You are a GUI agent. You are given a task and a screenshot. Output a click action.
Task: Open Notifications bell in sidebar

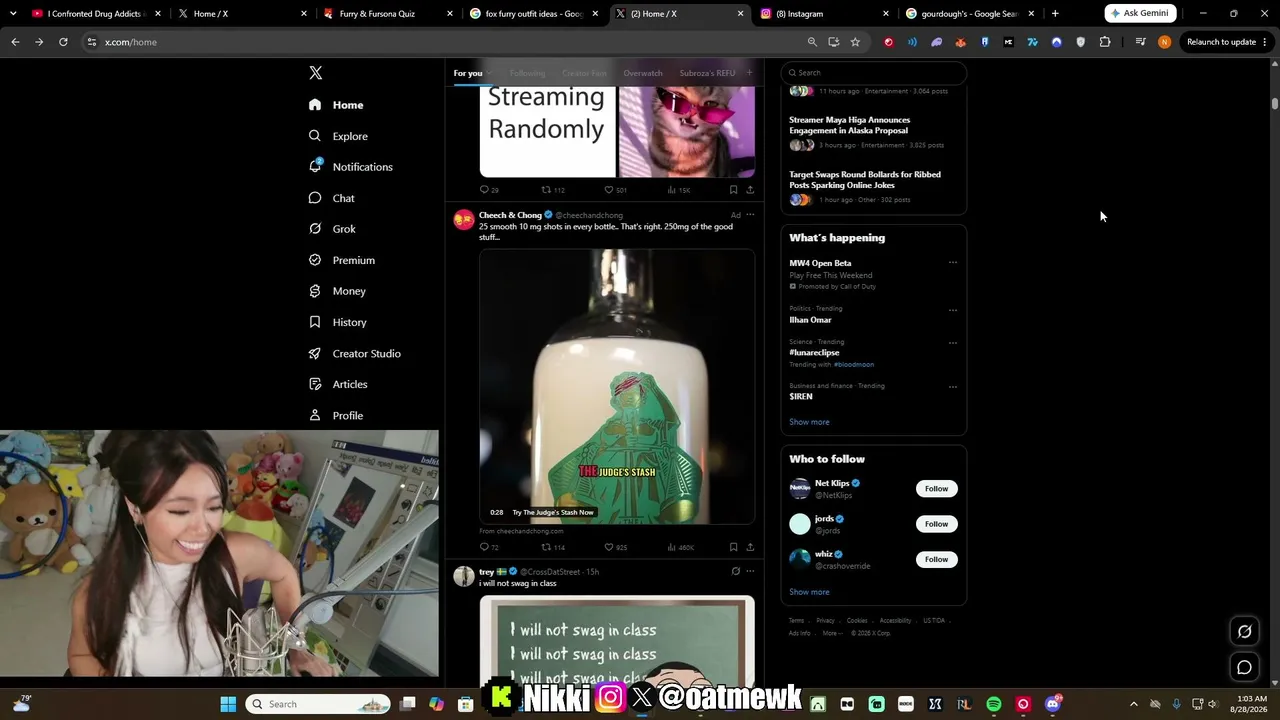(350, 167)
